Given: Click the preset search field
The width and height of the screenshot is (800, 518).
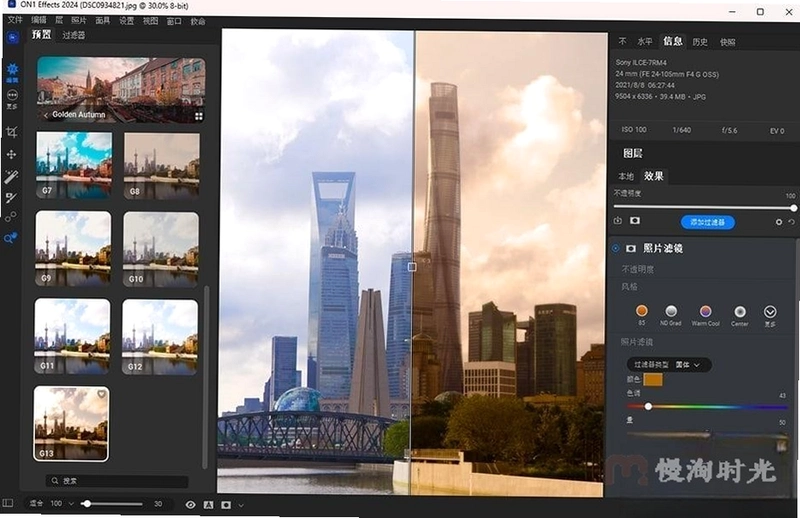Looking at the screenshot, I should pyautogui.click(x=117, y=481).
